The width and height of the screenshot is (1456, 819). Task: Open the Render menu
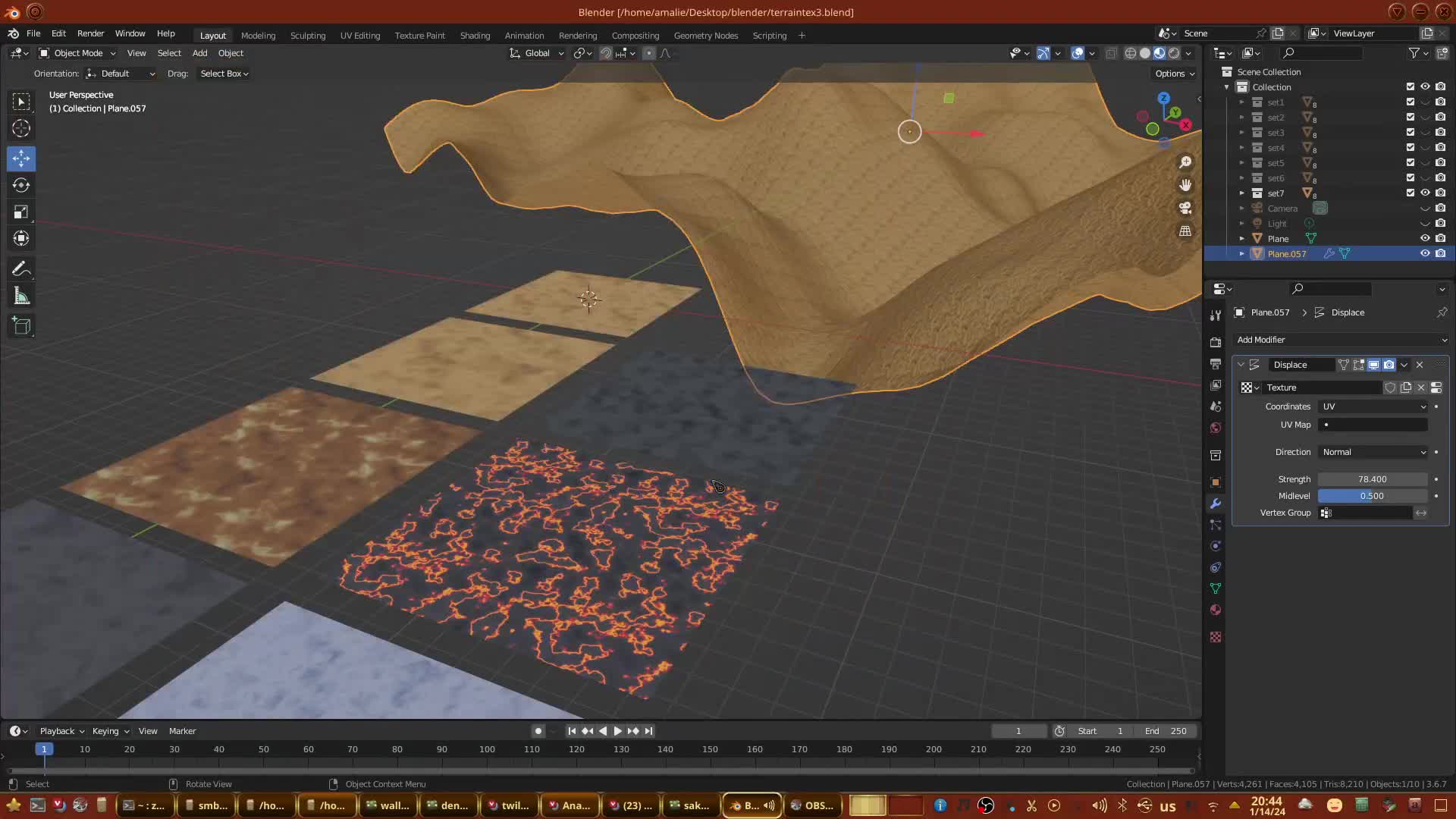coord(90,33)
